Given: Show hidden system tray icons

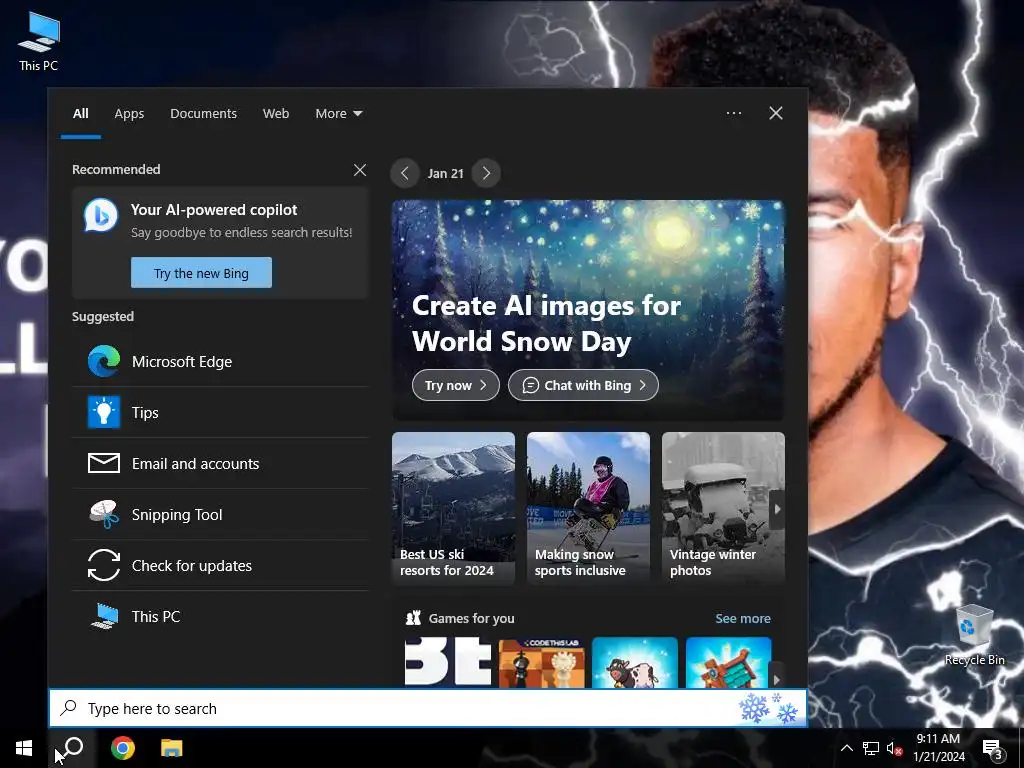Looking at the screenshot, I should [x=846, y=748].
